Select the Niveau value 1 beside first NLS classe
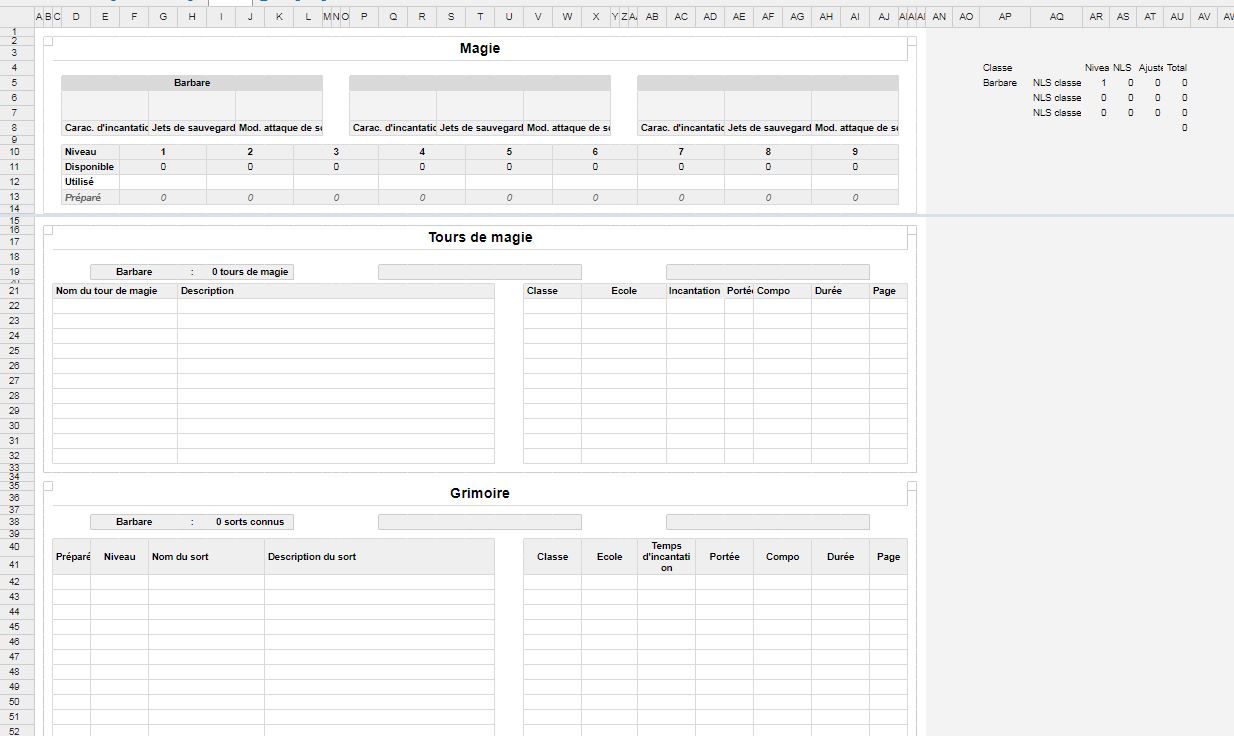Viewport: 1234px width, 736px height. (1103, 83)
